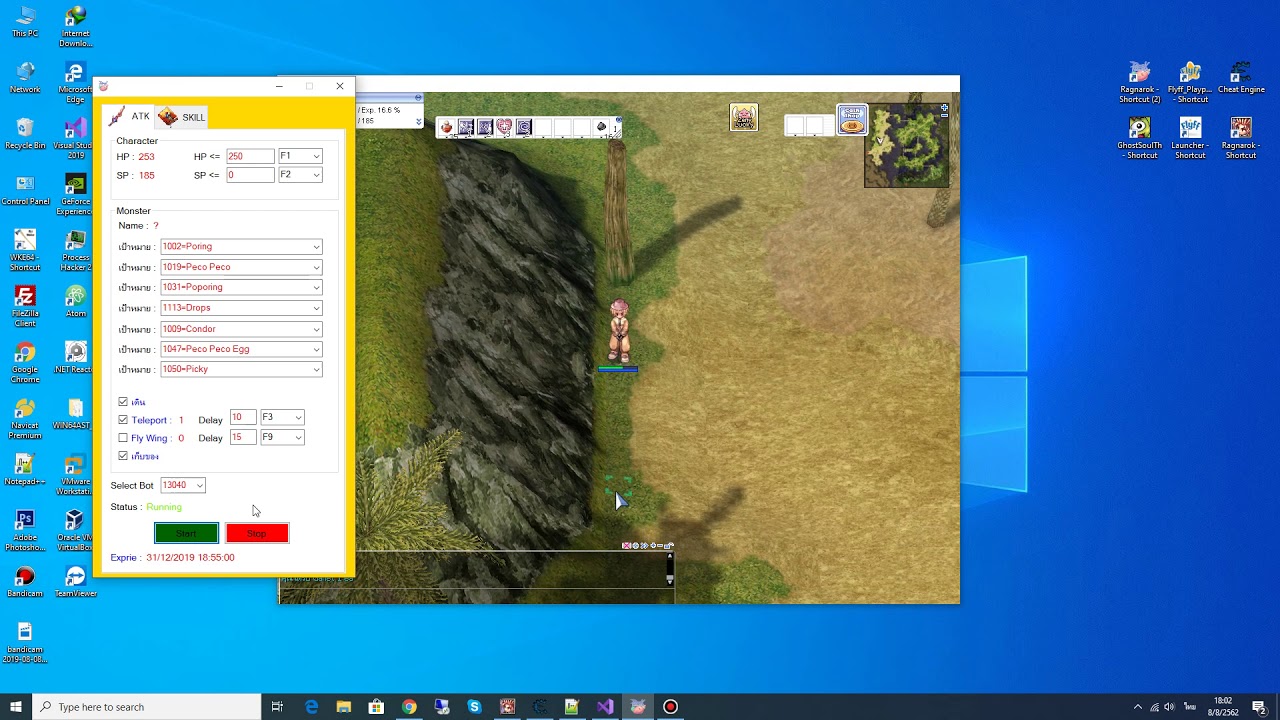Screen dimensions: 1280x720
Task: Select the GhostSoulTH Shortcut desktop icon
Action: pos(1140,139)
